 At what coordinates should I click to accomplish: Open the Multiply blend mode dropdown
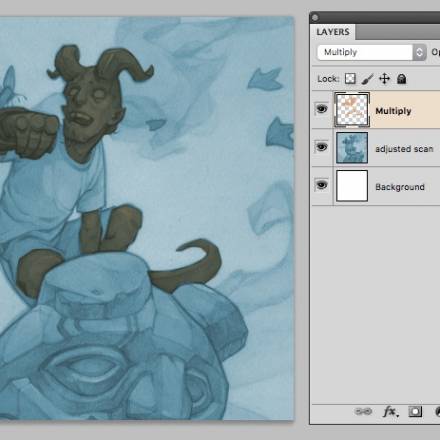(372, 52)
